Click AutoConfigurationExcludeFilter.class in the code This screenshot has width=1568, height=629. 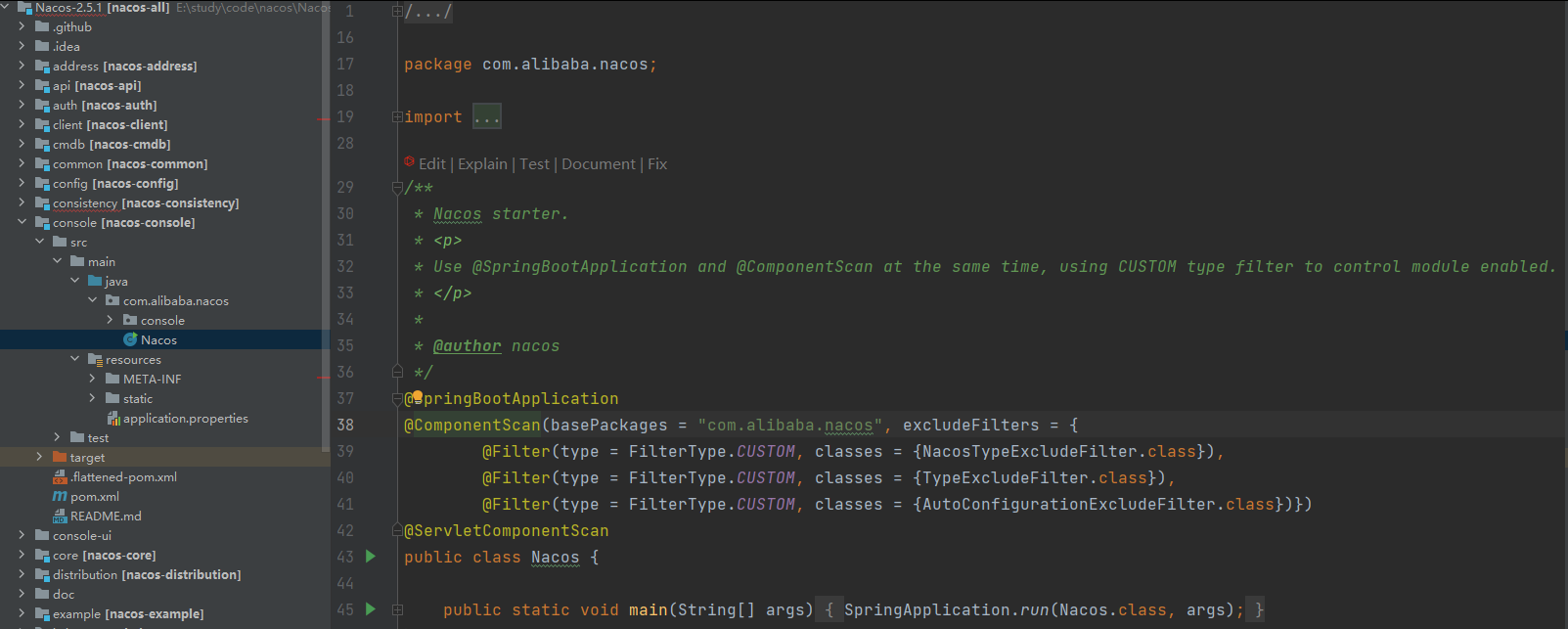tap(1098, 504)
